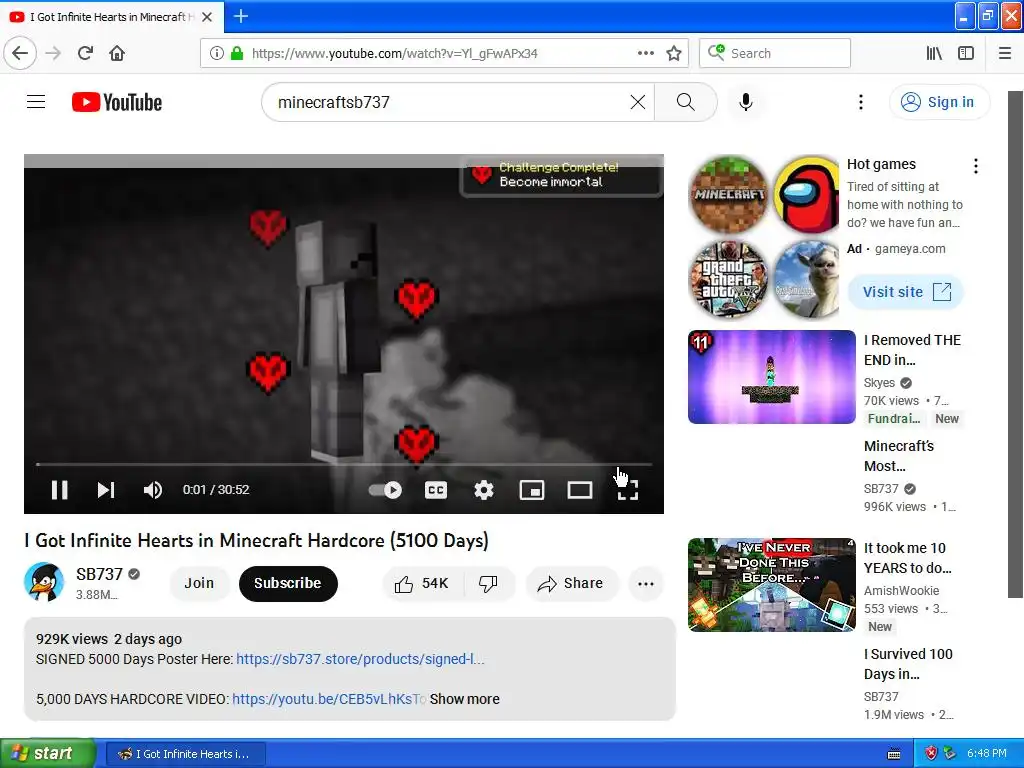Toggle the browser sidebar
This screenshot has height=768, width=1024.
pos(966,54)
